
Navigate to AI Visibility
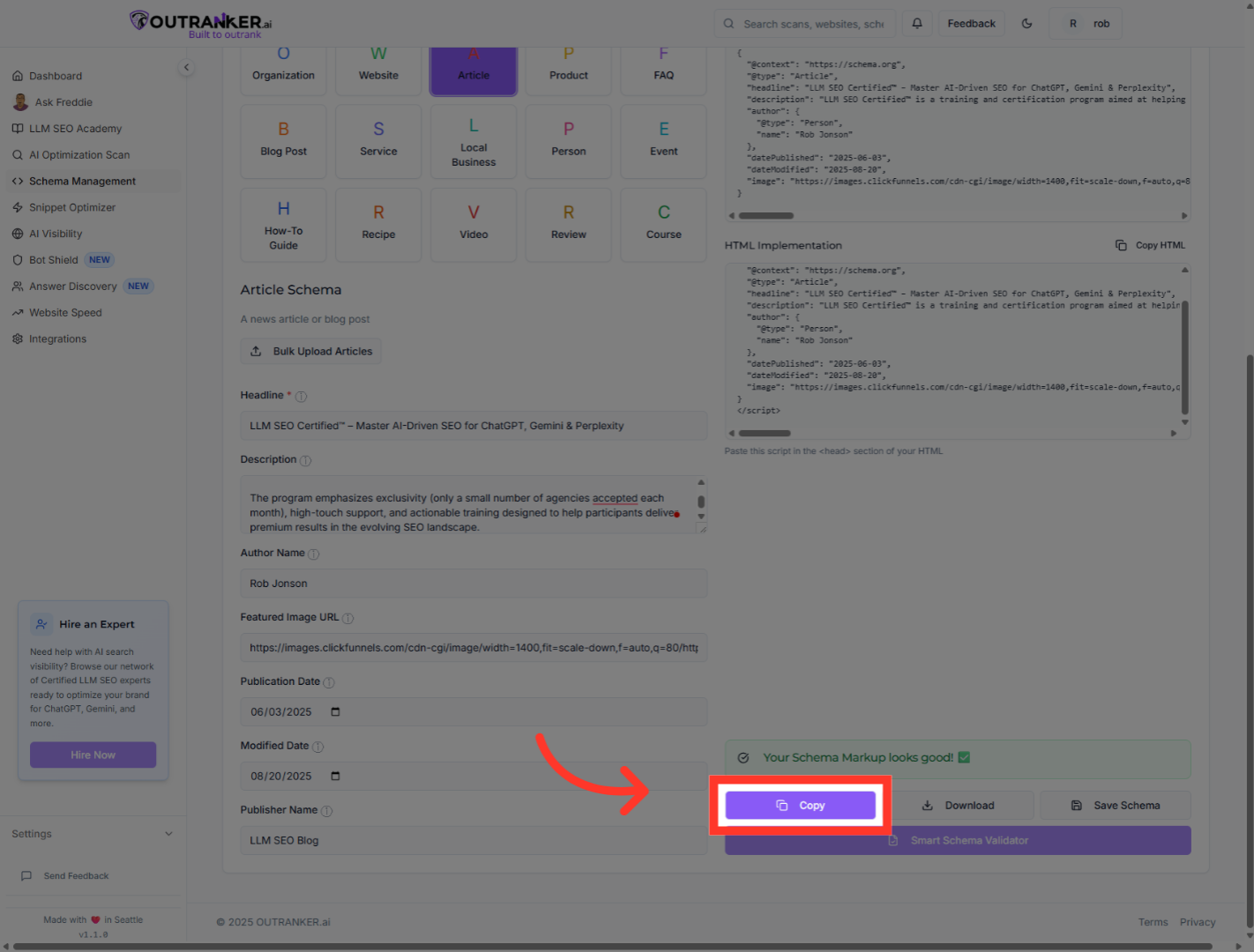[x=56, y=234]
